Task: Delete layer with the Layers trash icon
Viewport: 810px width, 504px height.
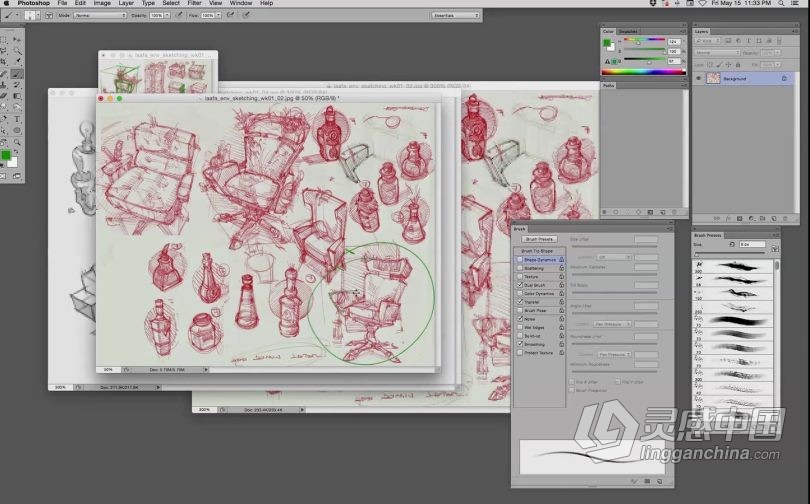Action: point(785,218)
